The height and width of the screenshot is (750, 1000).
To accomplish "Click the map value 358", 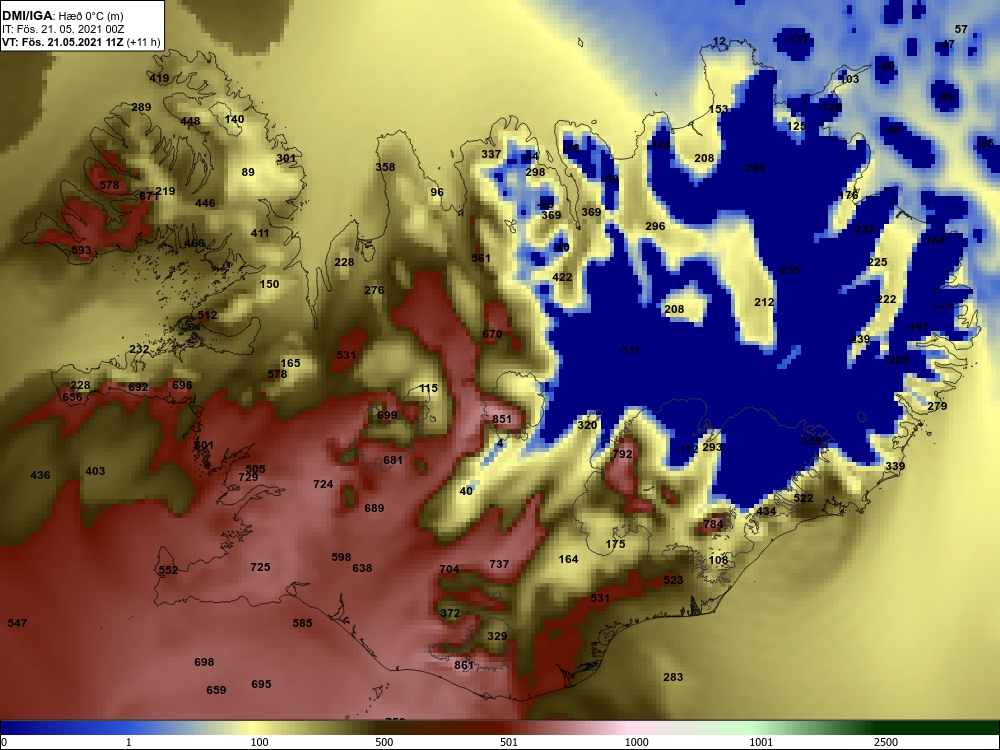I will [385, 167].
